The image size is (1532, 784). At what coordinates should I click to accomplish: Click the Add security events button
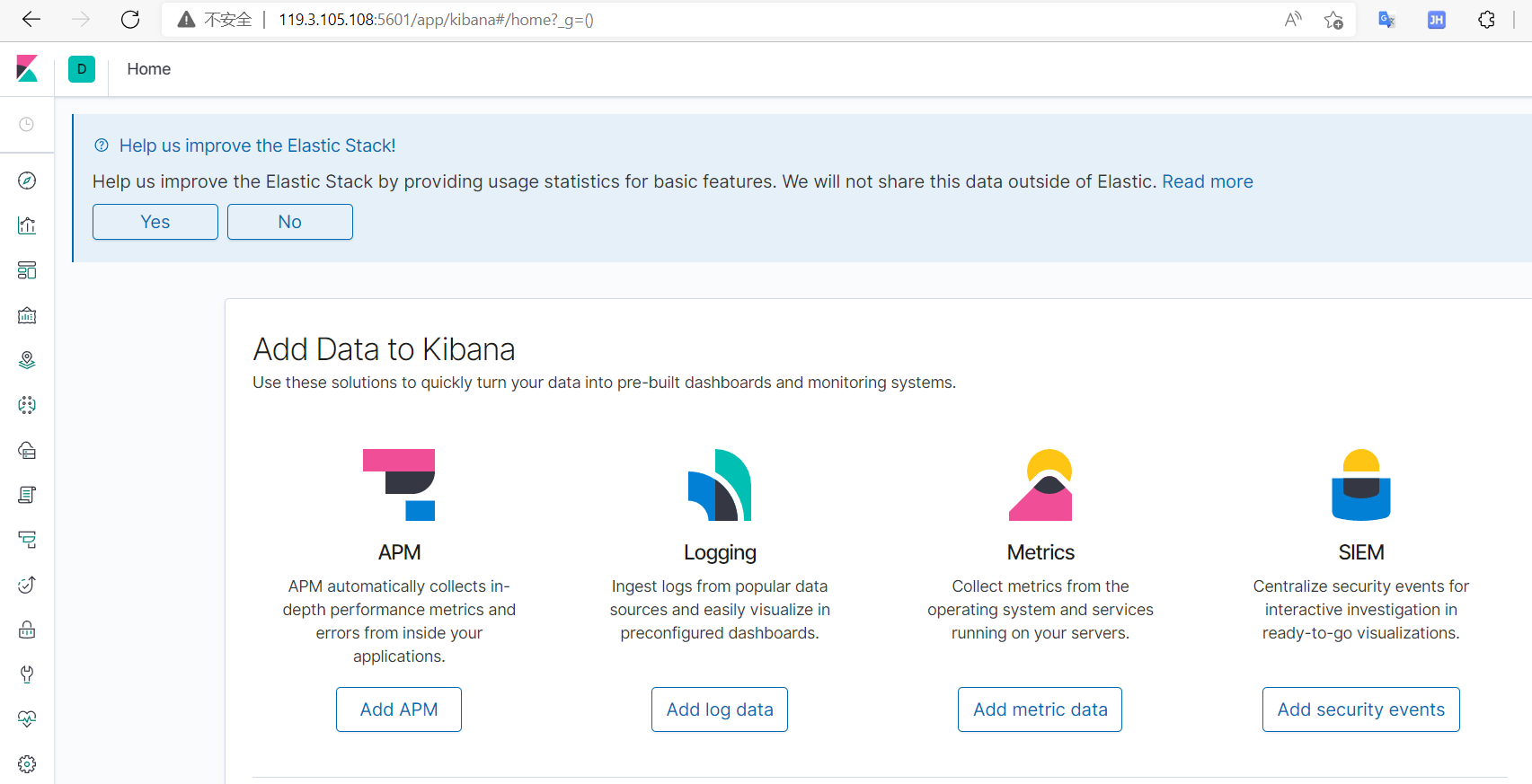click(x=1361, y=709)
